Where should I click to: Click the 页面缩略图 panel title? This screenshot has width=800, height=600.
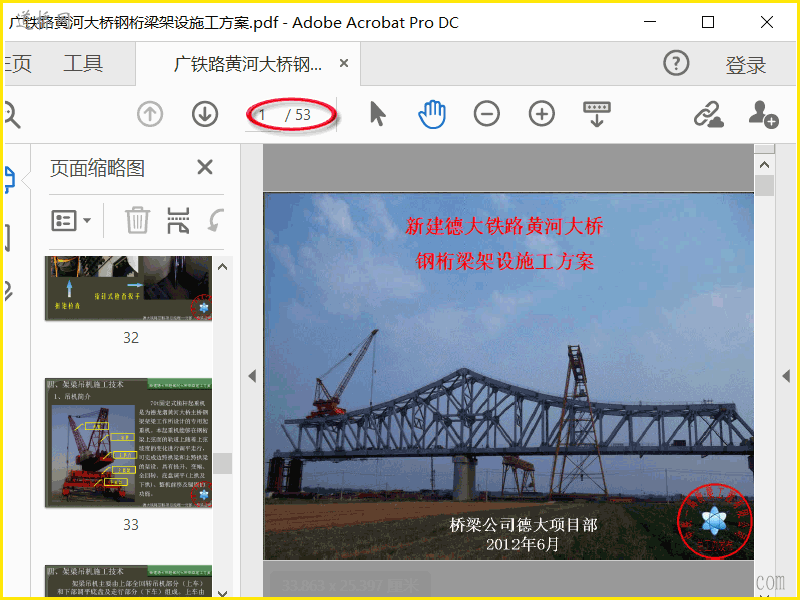(97, 168)
